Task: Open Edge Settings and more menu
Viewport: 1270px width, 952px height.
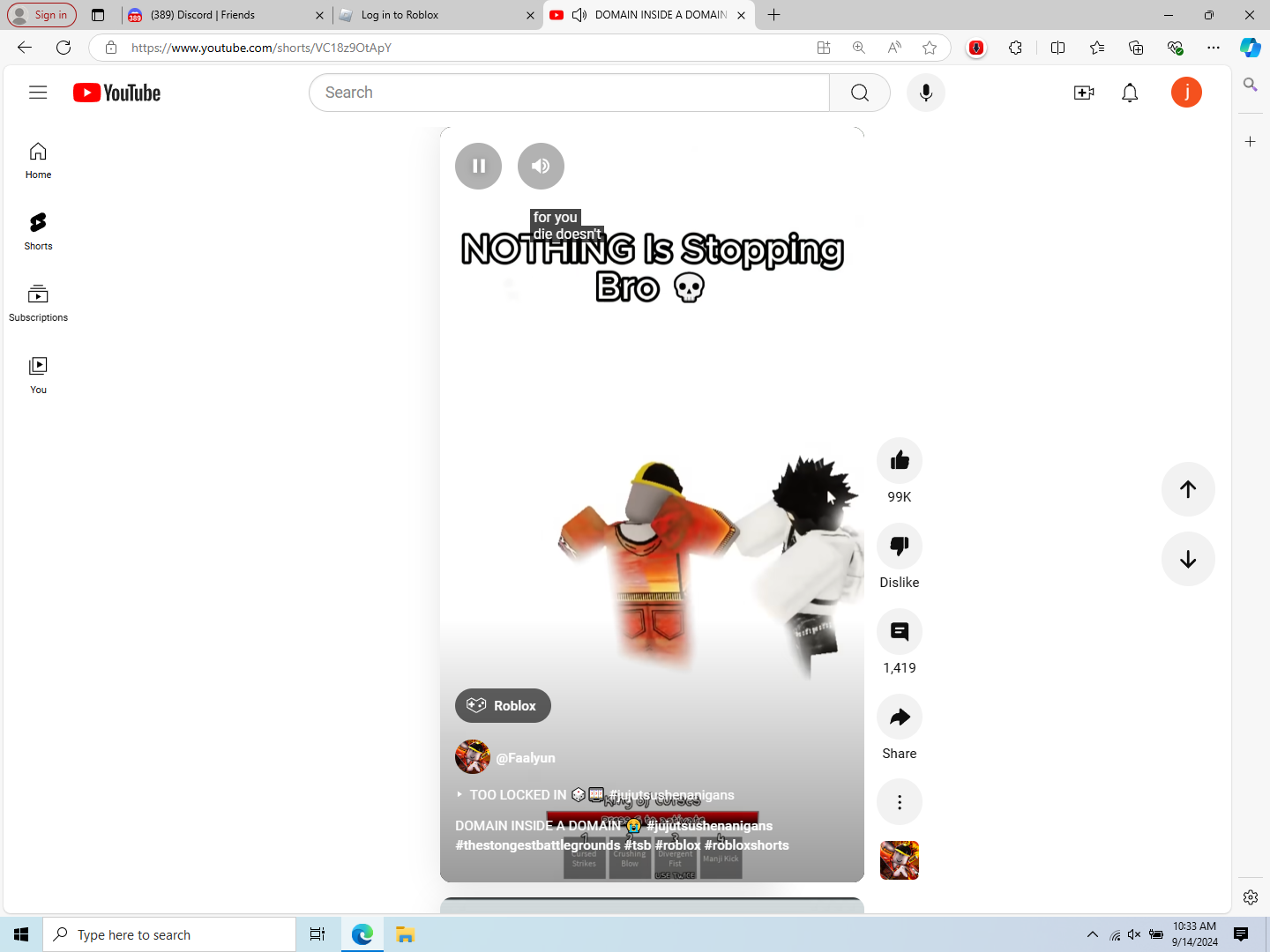Action: coord(1214,48)
